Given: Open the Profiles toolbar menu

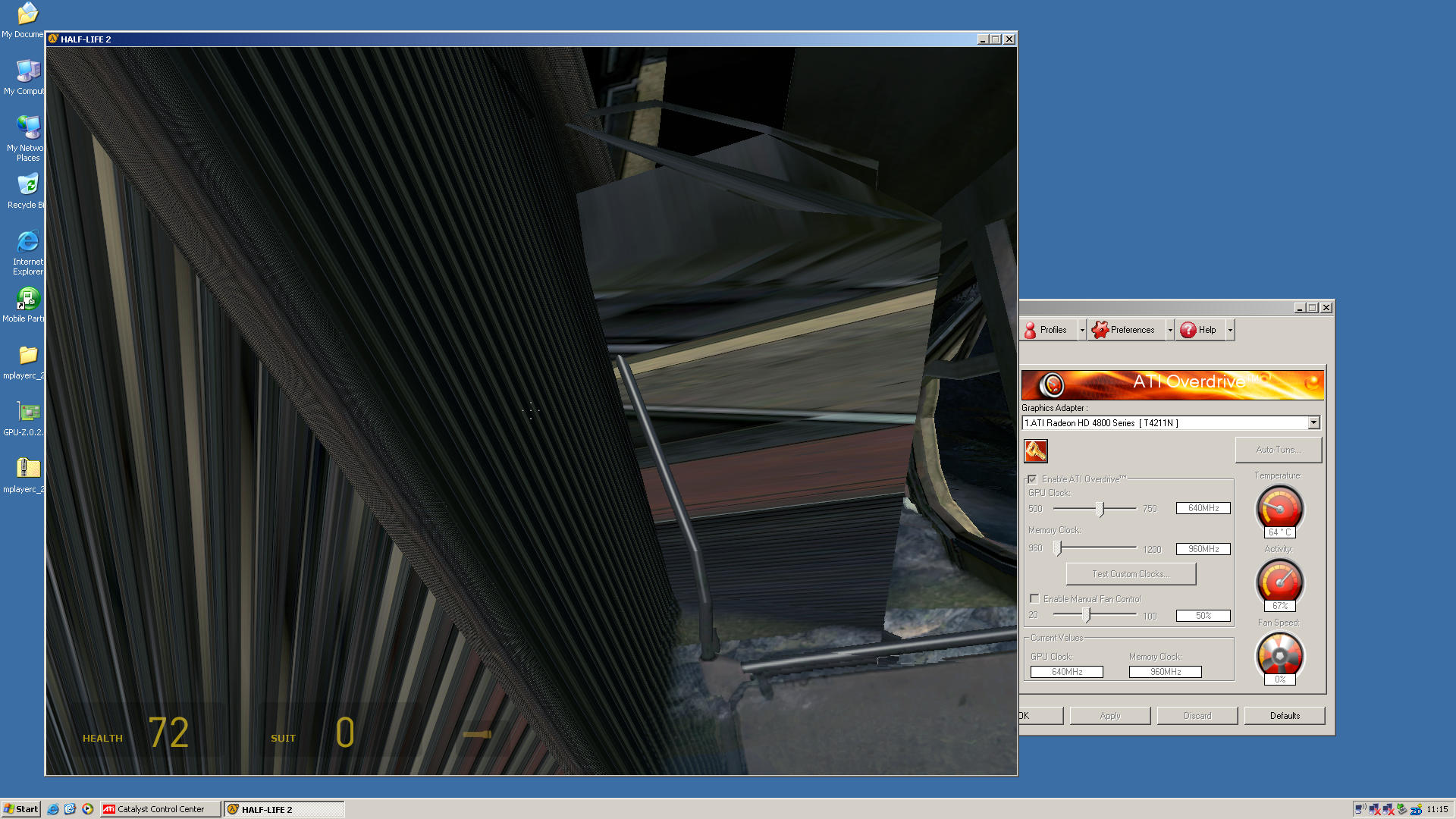Looking at the screenshot, I should [1046, 330].
